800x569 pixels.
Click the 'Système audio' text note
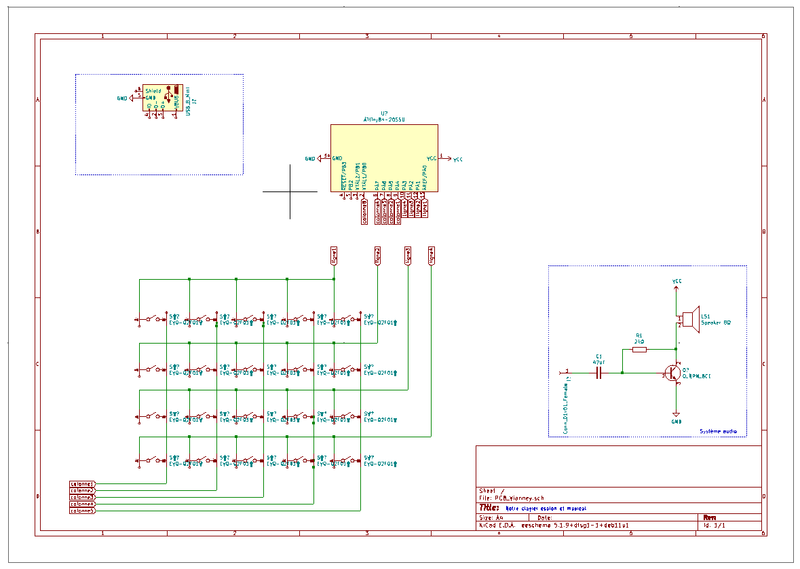(x=720, y=430)
